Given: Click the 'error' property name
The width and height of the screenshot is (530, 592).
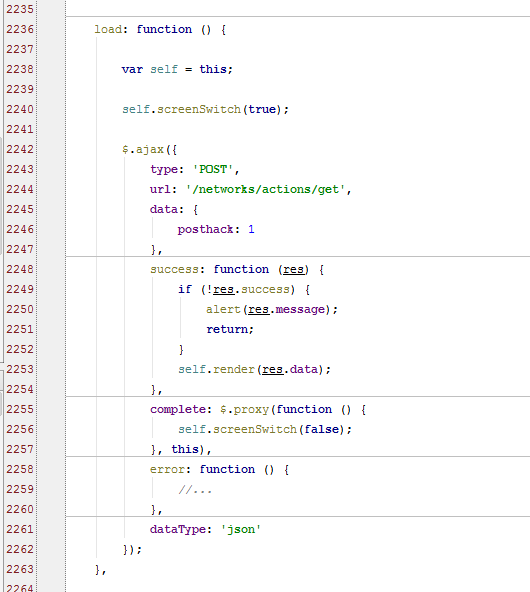Looking at the screenshot, I should pyautogui.click(x=167, y=470).
